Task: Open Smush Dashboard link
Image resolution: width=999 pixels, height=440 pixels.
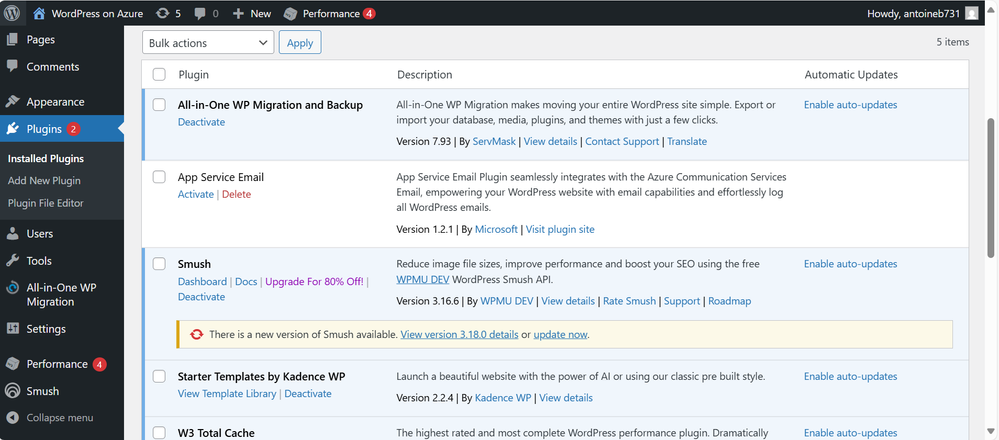Action: click(202, 281)
